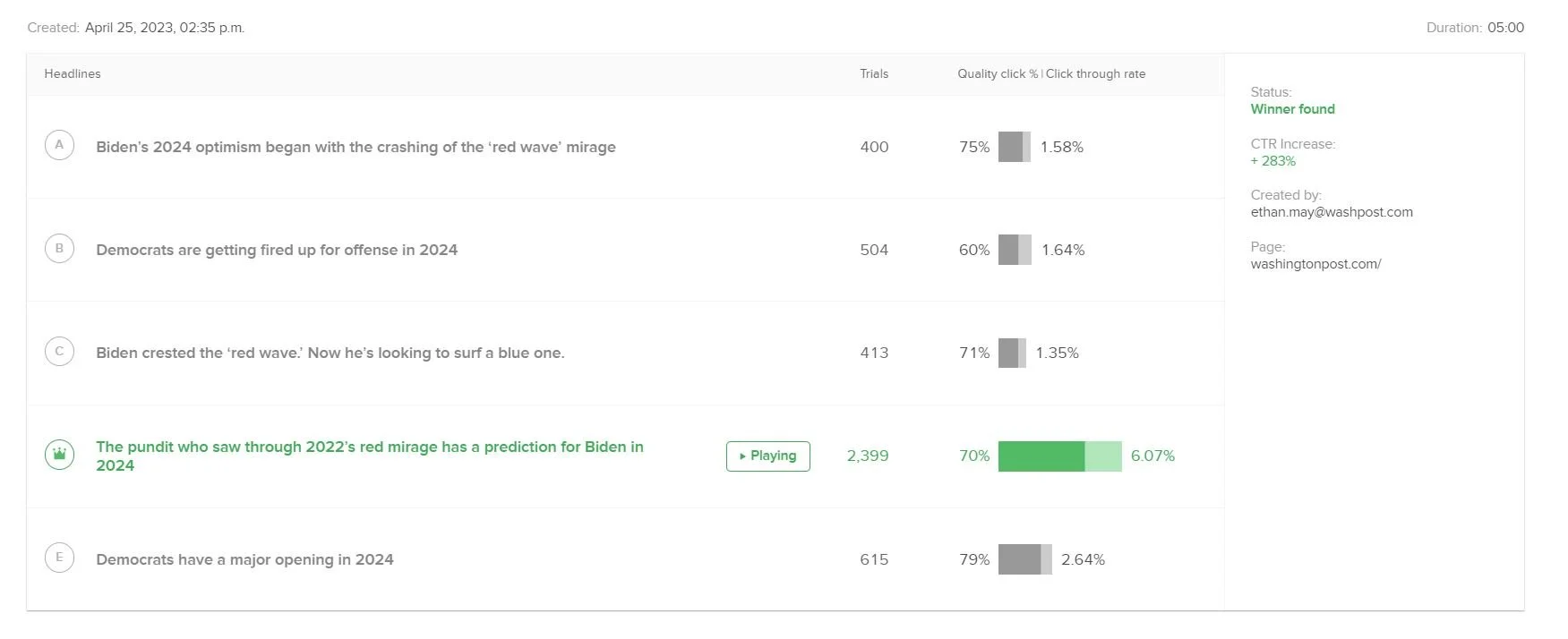The height and width of the screenshot is (639, 1568).
Task: Click the ethan.may@washpost.com creator email
Action: point(1331,212)
